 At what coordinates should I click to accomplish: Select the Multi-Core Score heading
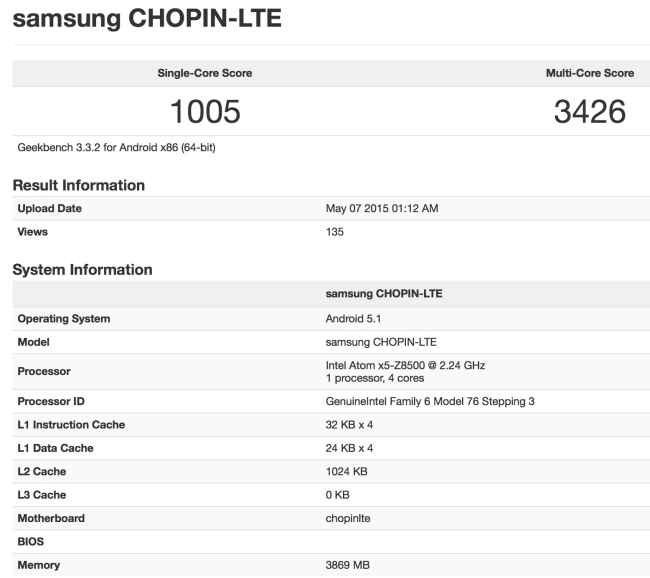click(x=589, y=73)
